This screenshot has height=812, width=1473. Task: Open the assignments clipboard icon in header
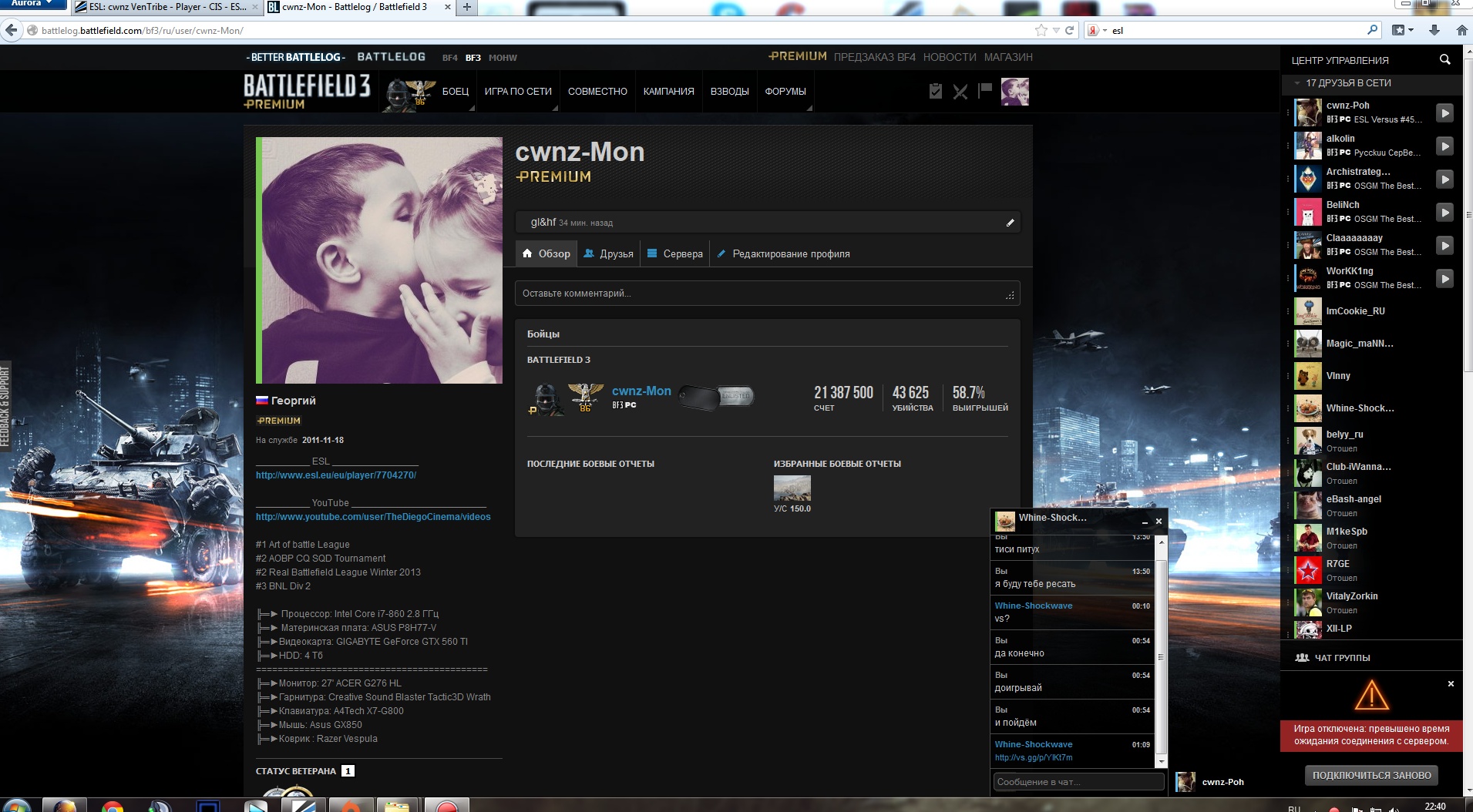click(x=936, y=92)
